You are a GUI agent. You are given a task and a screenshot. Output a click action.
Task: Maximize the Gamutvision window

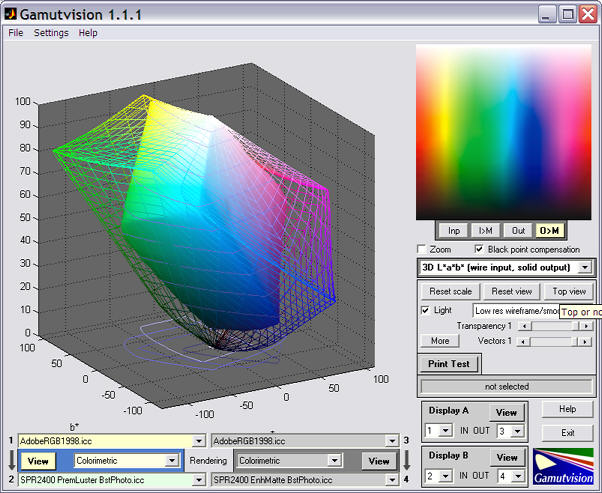click(x=567, y=15)
